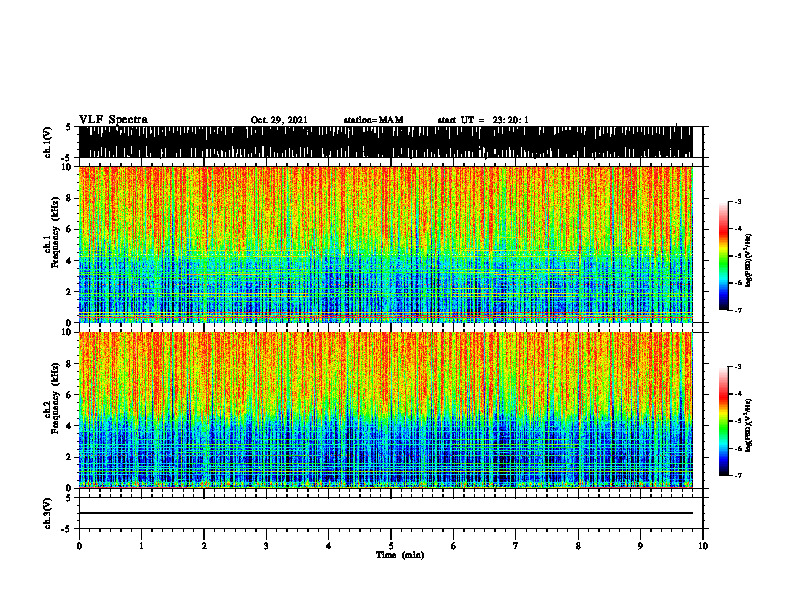The image size is (792, 612).
Task: Click time axis tick label "7"
Action: 516,546
